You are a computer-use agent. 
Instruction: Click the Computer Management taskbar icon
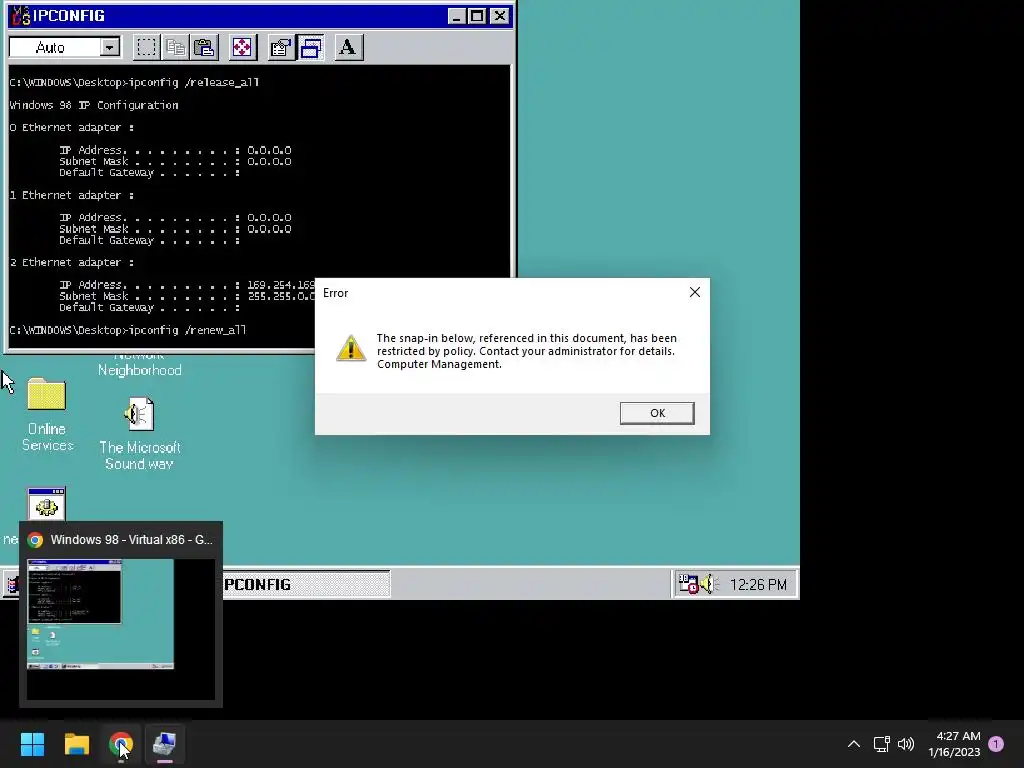coord(165,744)
